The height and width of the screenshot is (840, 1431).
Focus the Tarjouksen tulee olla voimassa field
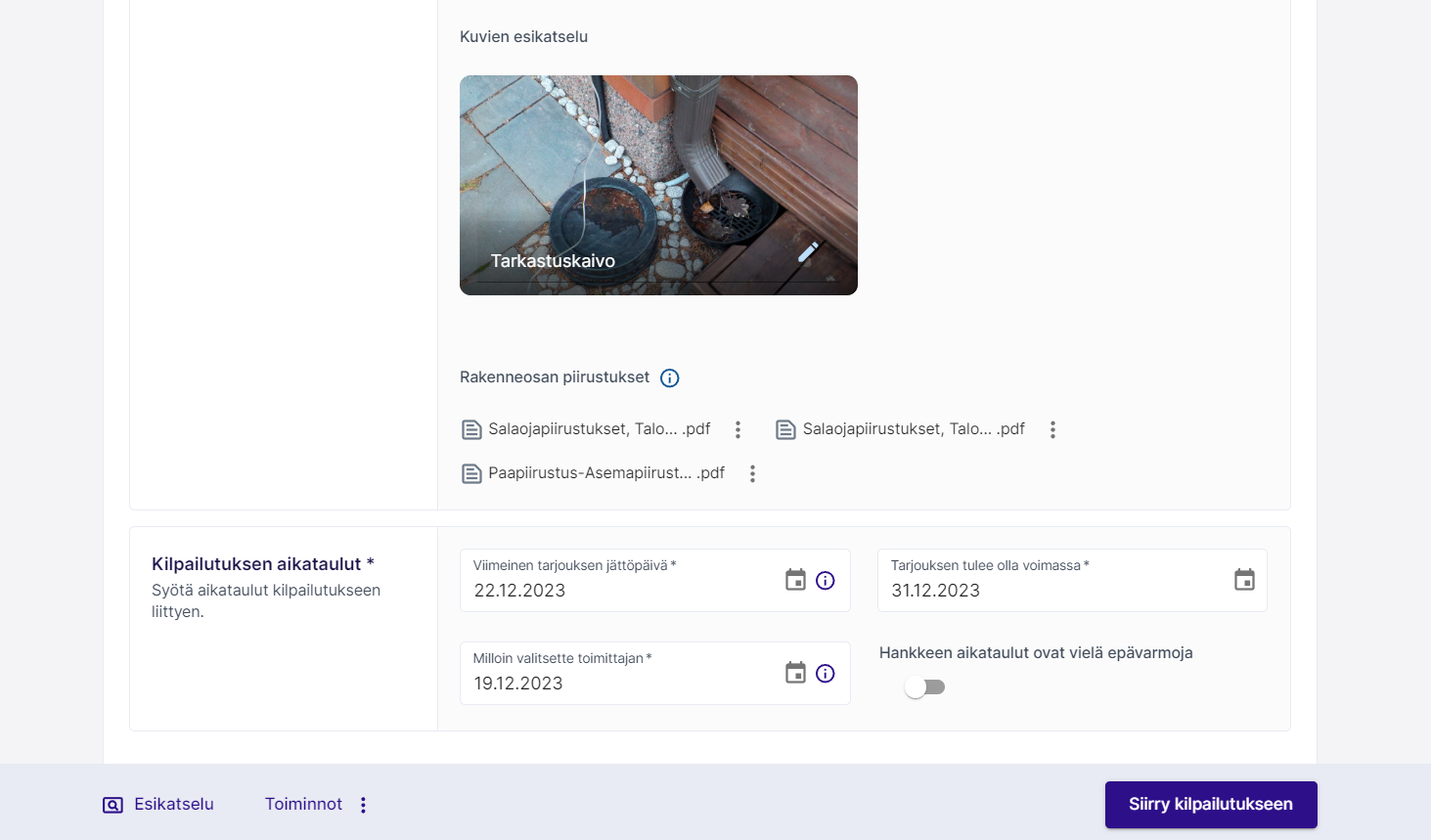point(1047,591)
